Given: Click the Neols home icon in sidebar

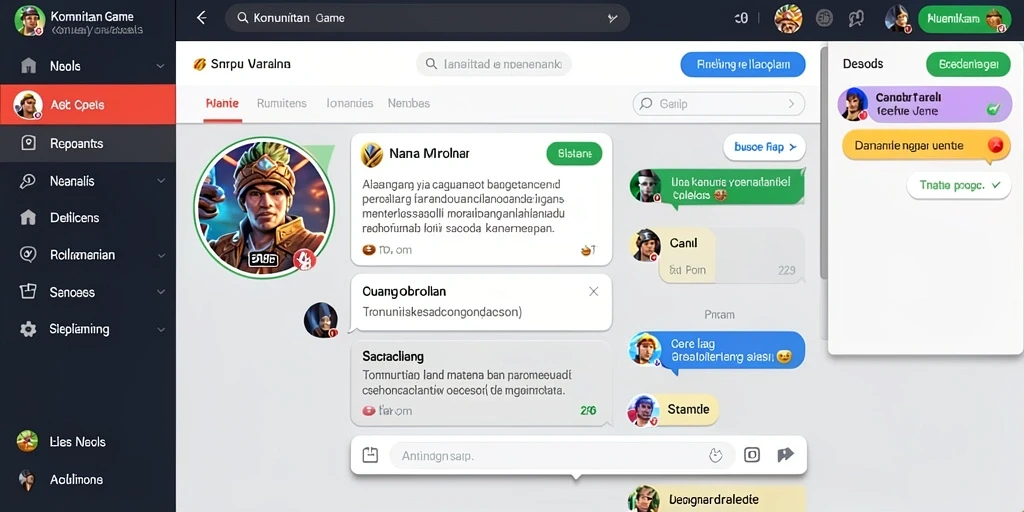Looking at the screenshot, I should coord(28,65).
